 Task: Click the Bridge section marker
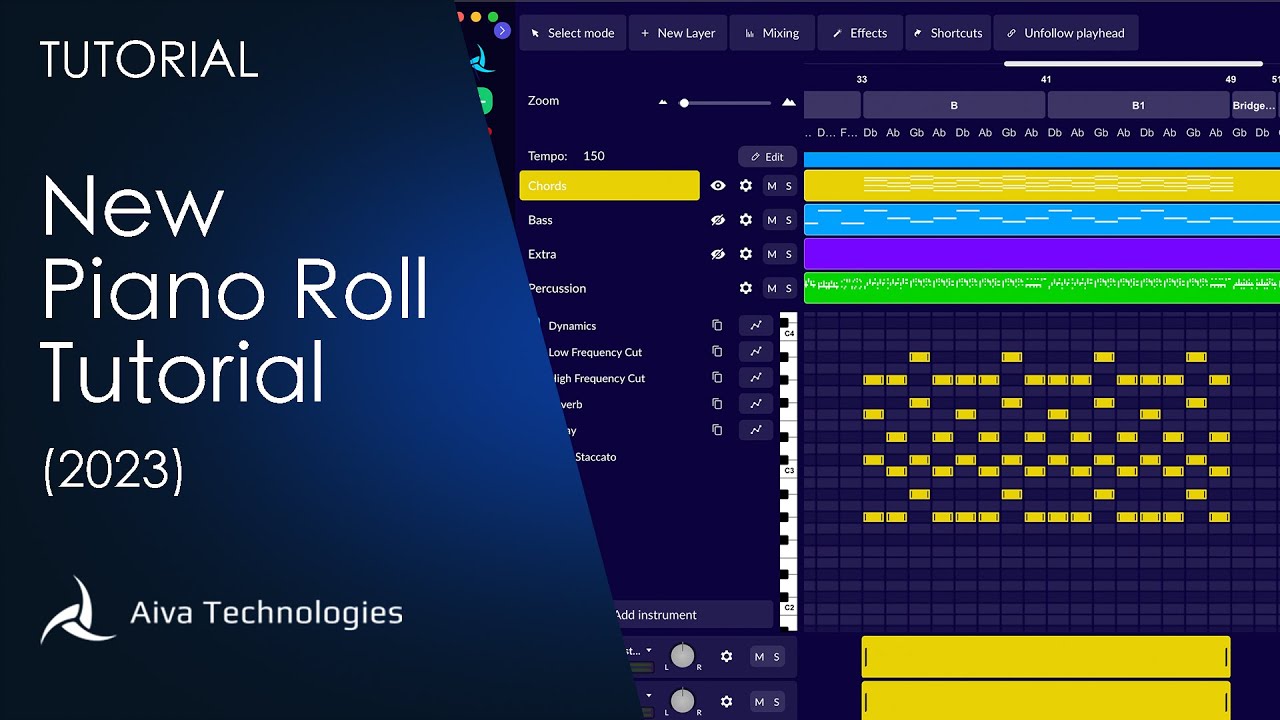[1254, 105]
